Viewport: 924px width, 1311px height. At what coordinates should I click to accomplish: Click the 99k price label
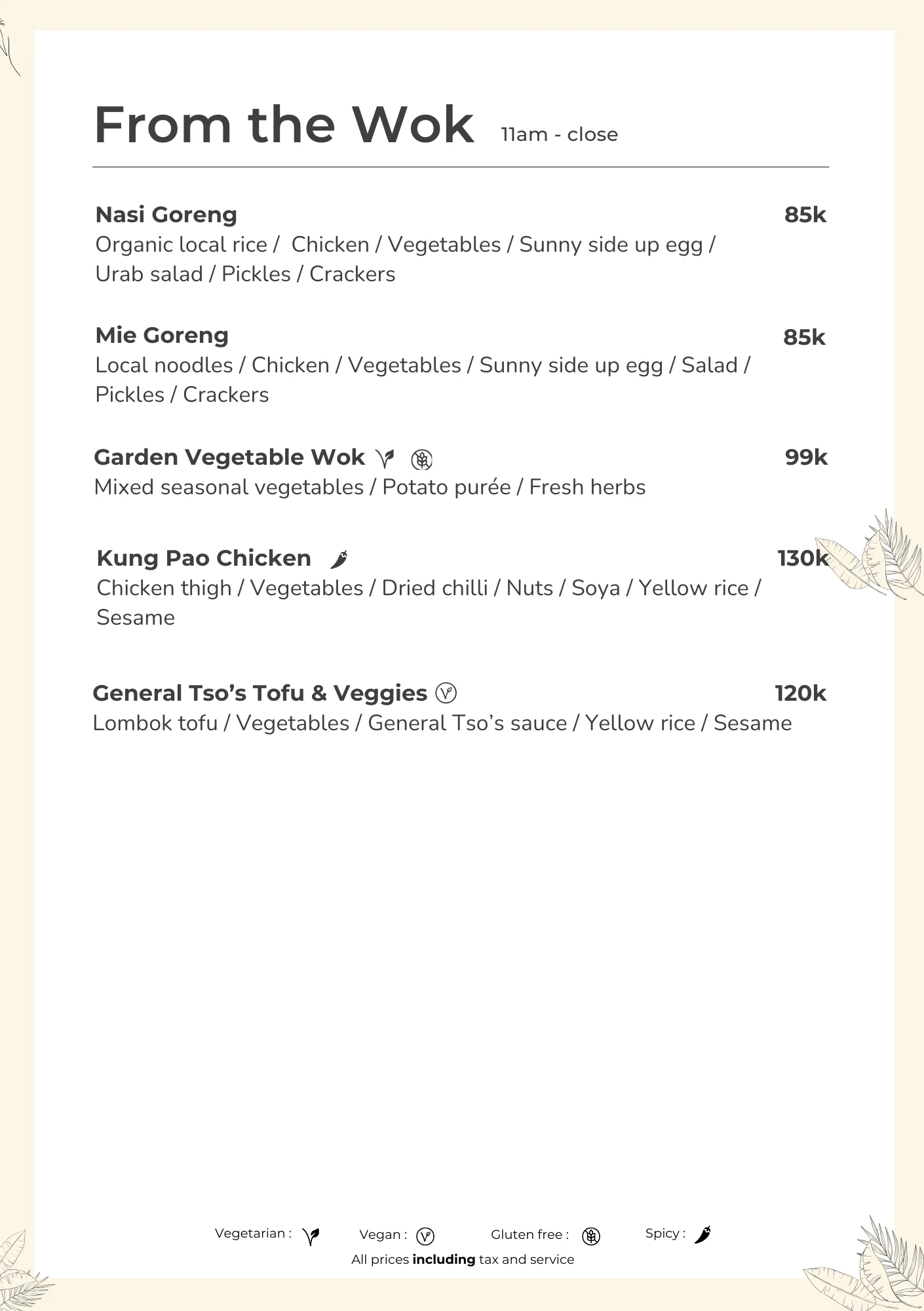[x=806, y=457]
